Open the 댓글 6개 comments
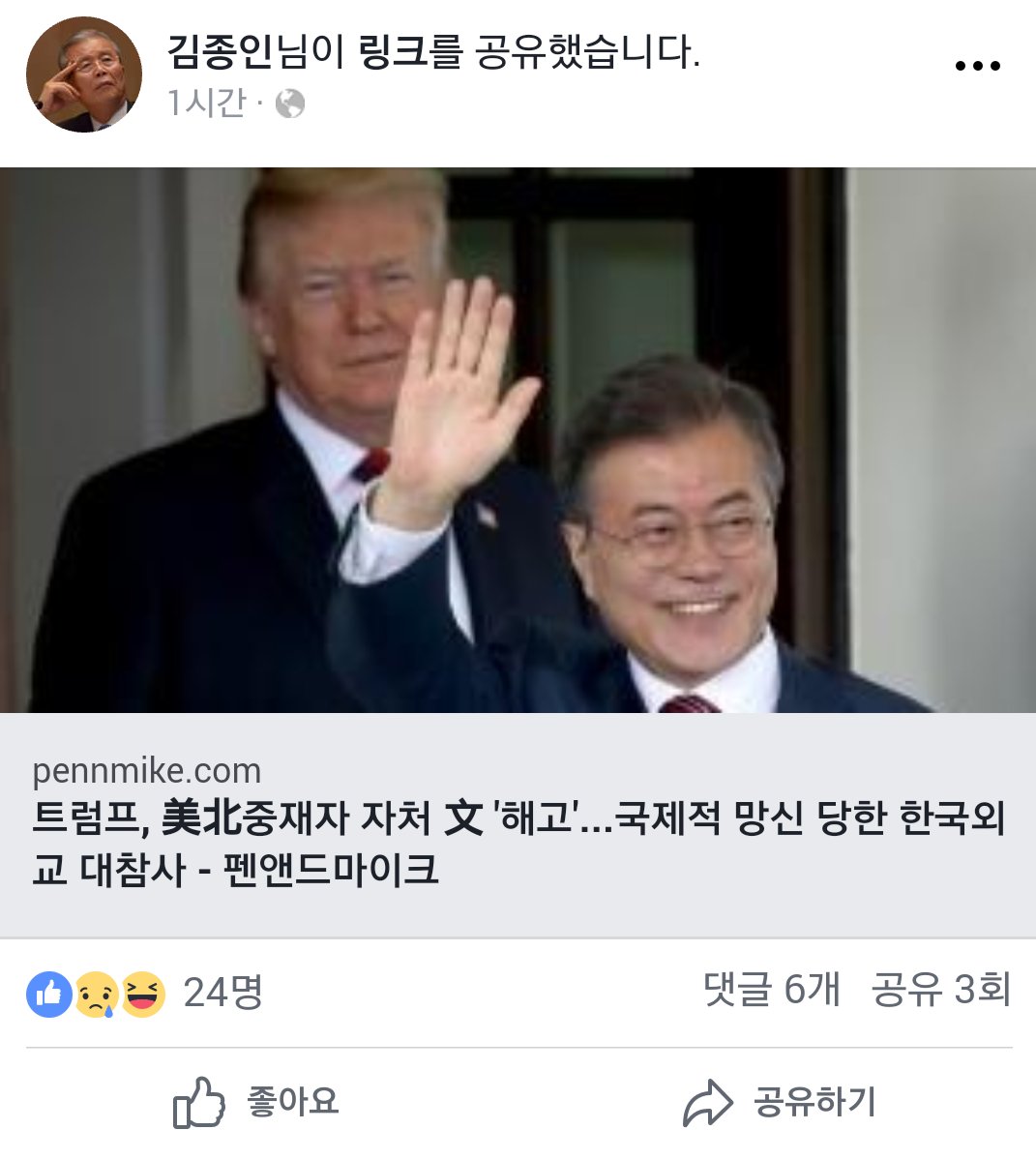The image size is (1036, 1159). [772, 989]
